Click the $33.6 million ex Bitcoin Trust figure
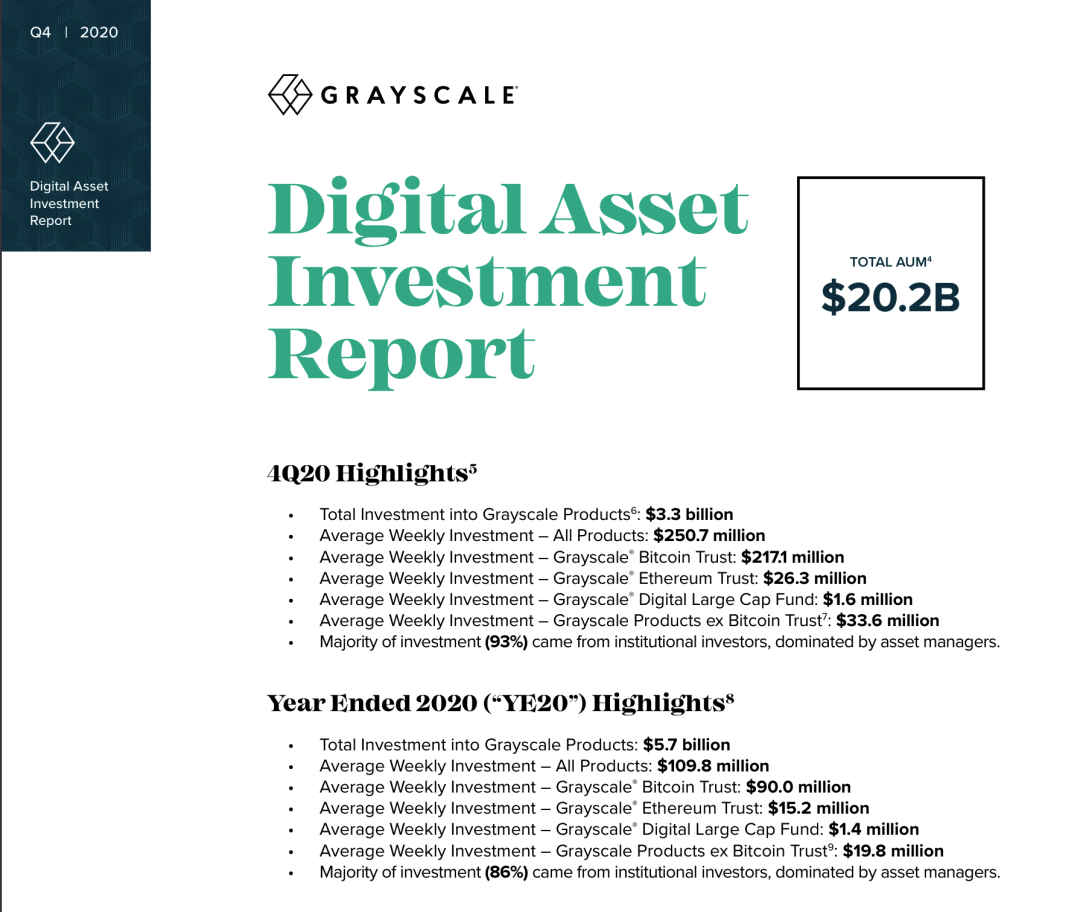Screen dimensions: 1080x912 [x=888, y=621]
